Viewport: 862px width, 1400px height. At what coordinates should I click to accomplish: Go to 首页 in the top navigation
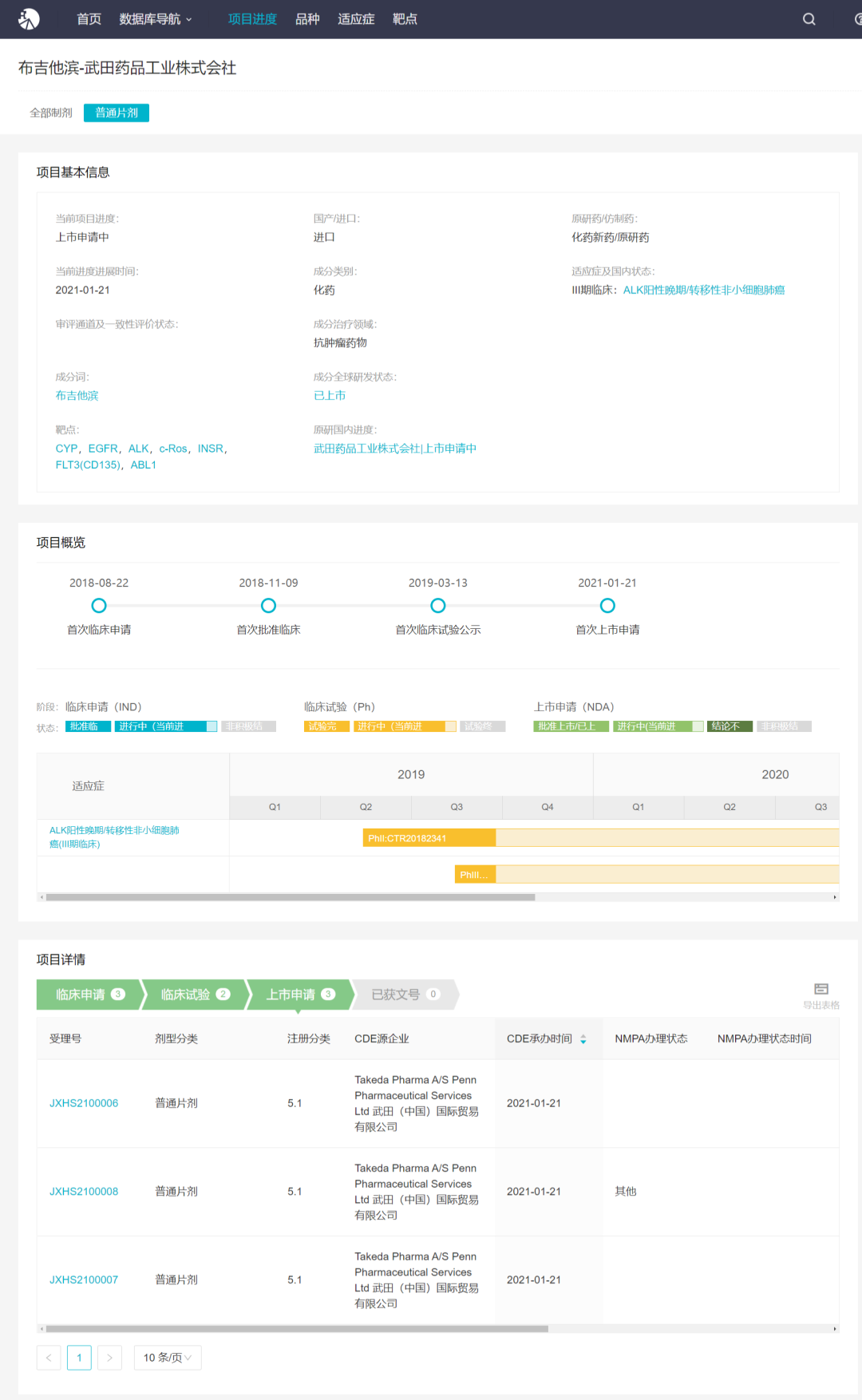coord(89,19)
